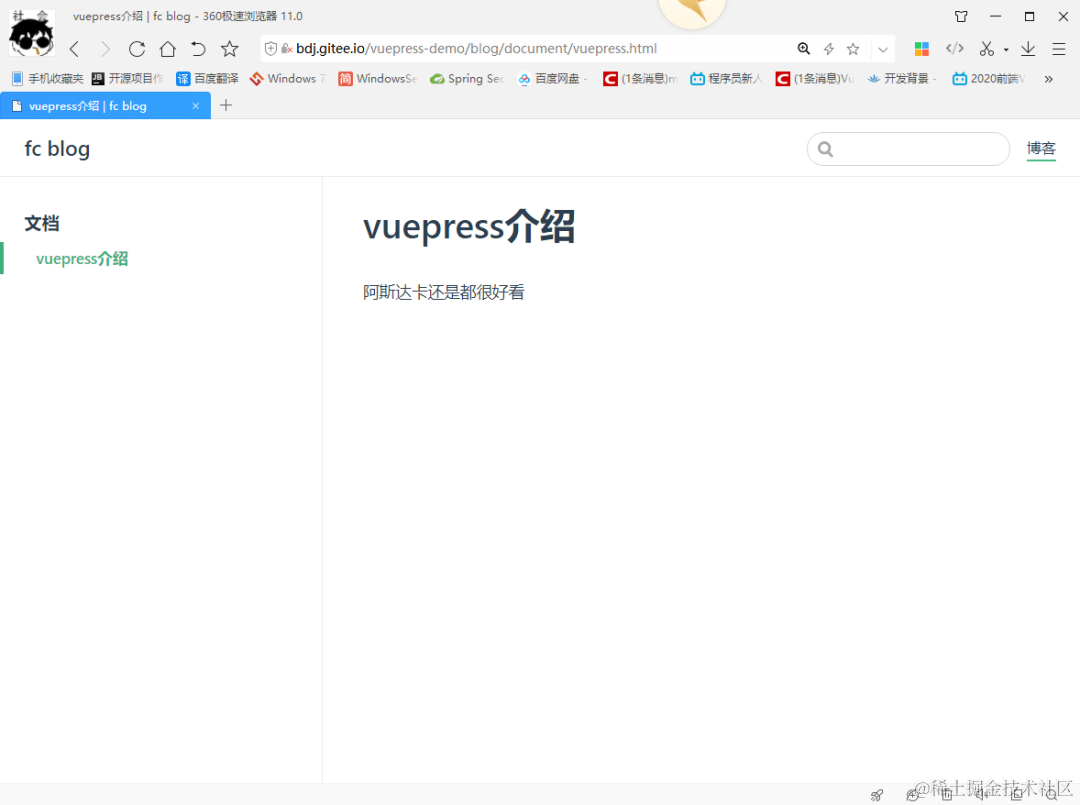Open the hamburger main menu icon
1080x805 pixels.
coord(1059,48)
